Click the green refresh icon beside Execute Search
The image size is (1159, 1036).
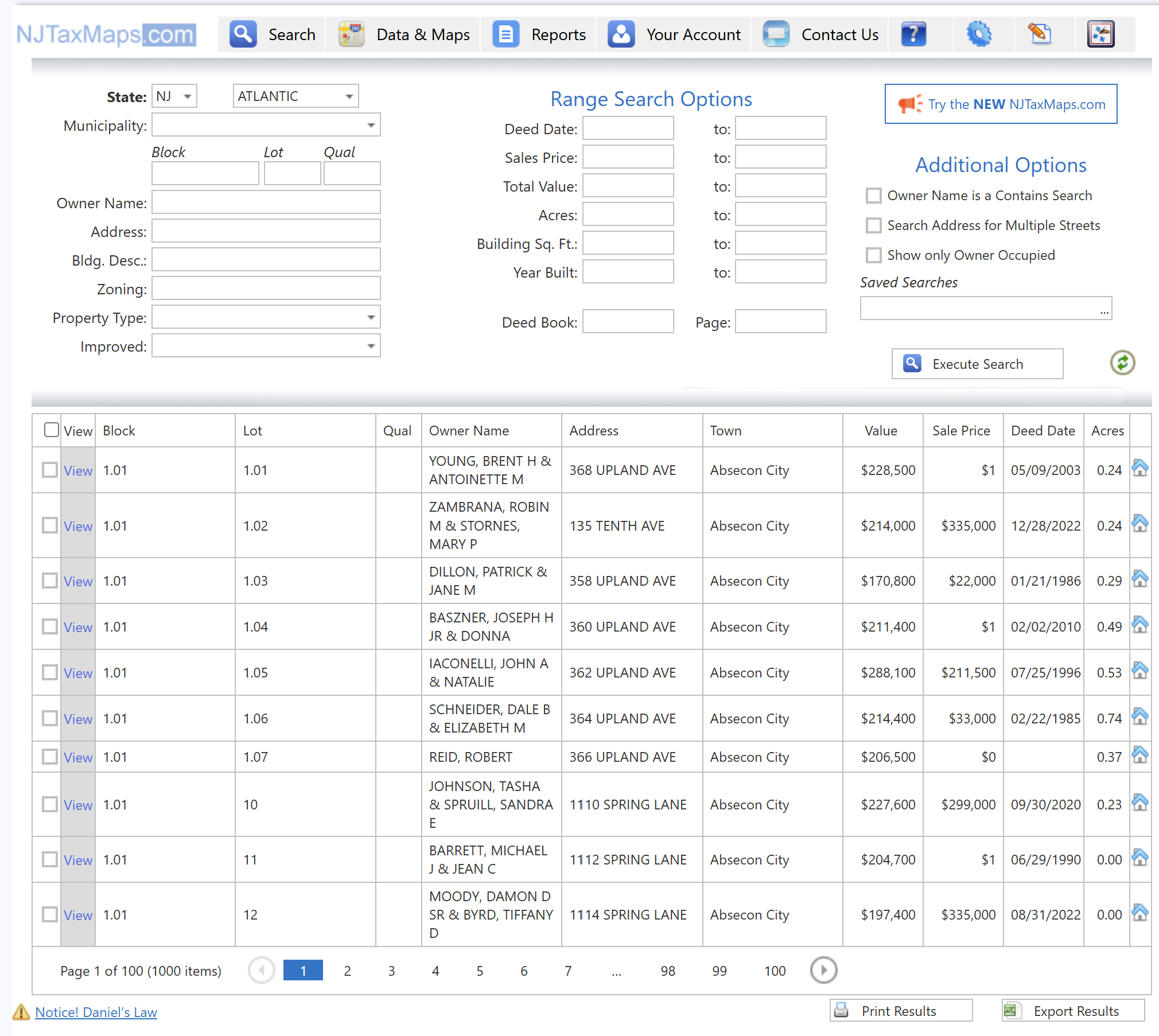(1122, 363)
